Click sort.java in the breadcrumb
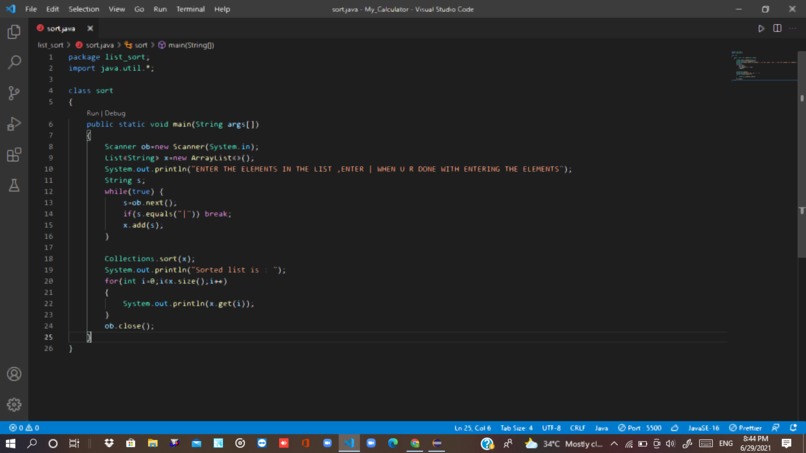 pos(95,45)
